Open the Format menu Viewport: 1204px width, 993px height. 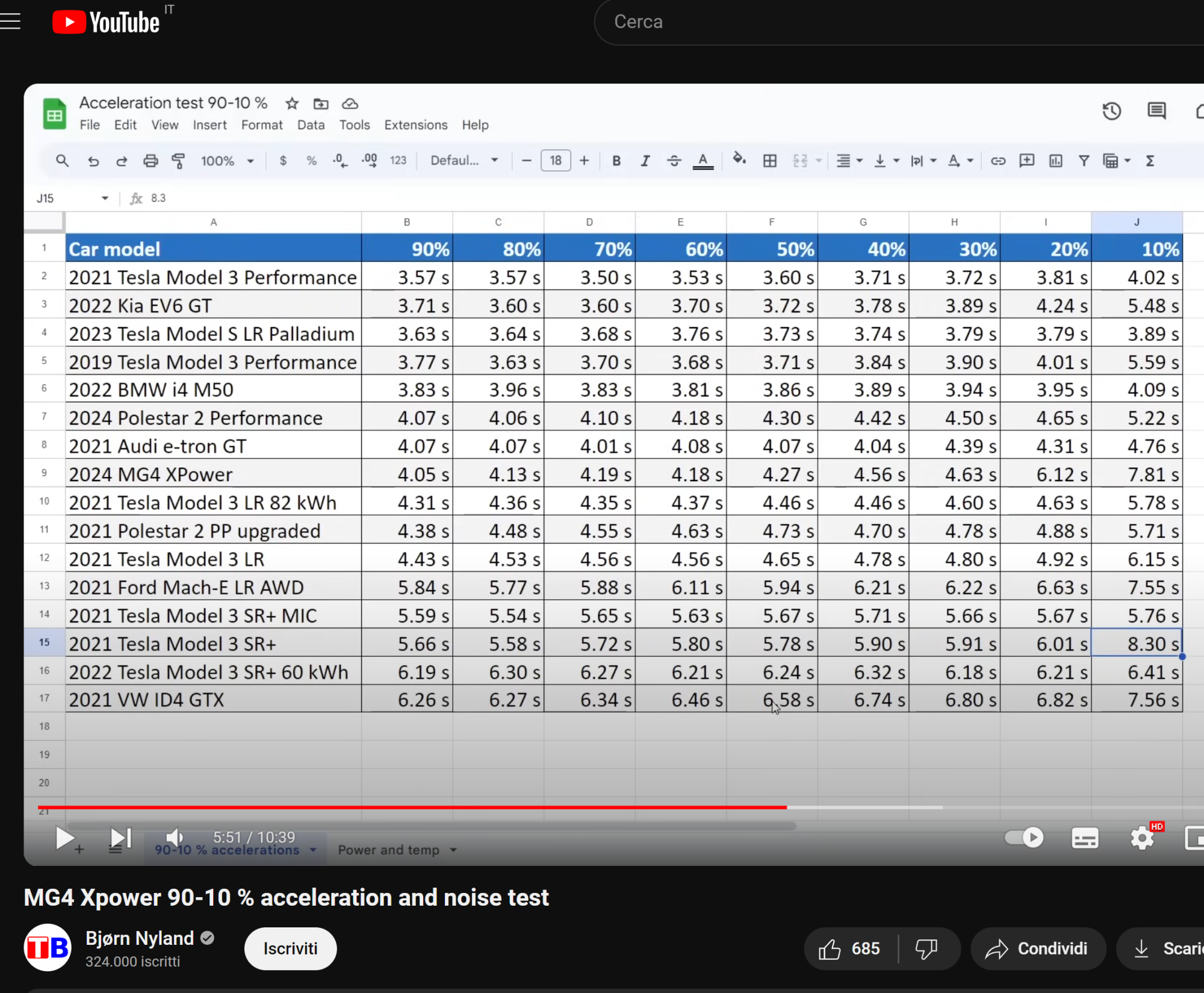[262, 125]
